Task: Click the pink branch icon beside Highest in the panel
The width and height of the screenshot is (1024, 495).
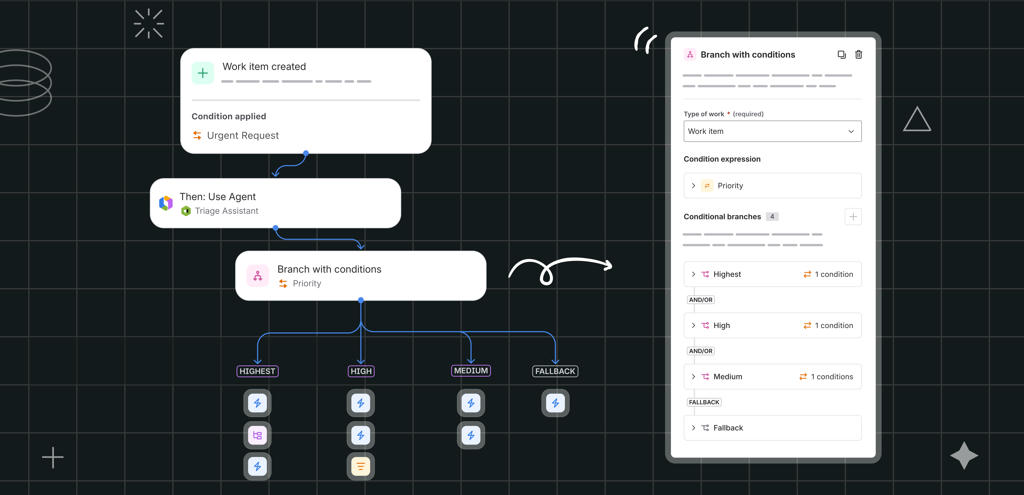Action: (x=705, y=274)
